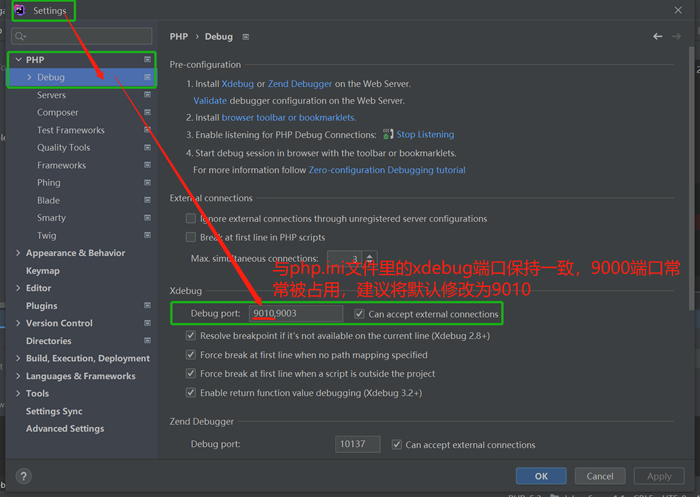This screenshot has width=700, height=497.
Task: Click project-level icon next to Plugins
Action: pos(147,305)
